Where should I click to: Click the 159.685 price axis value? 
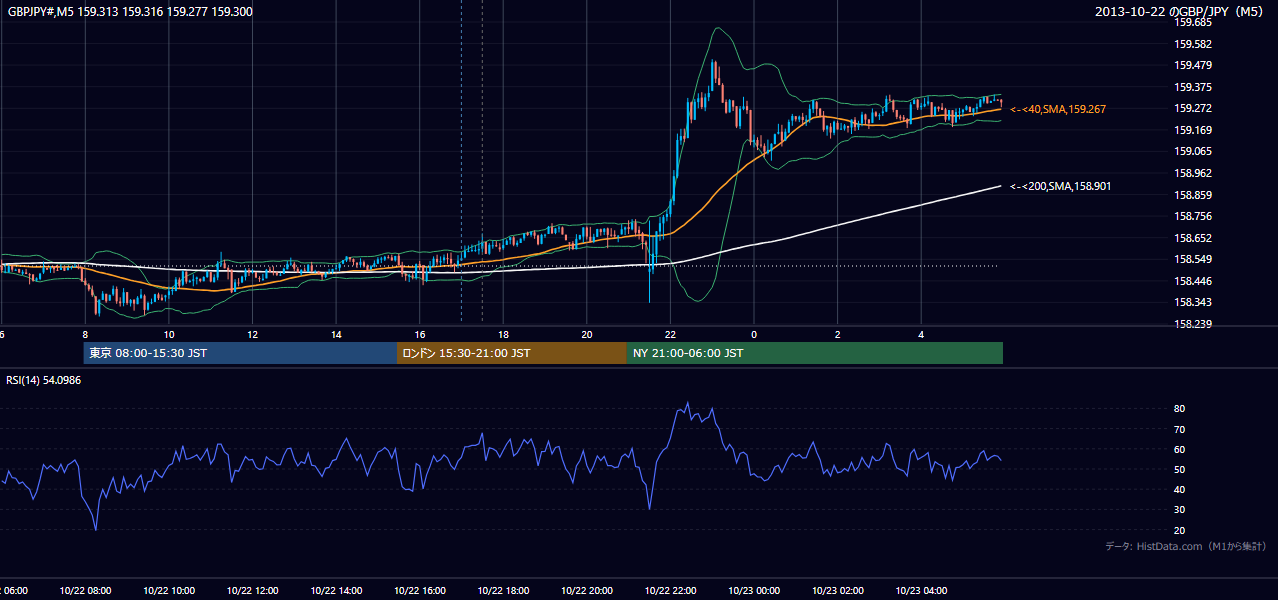(1193, 22)
